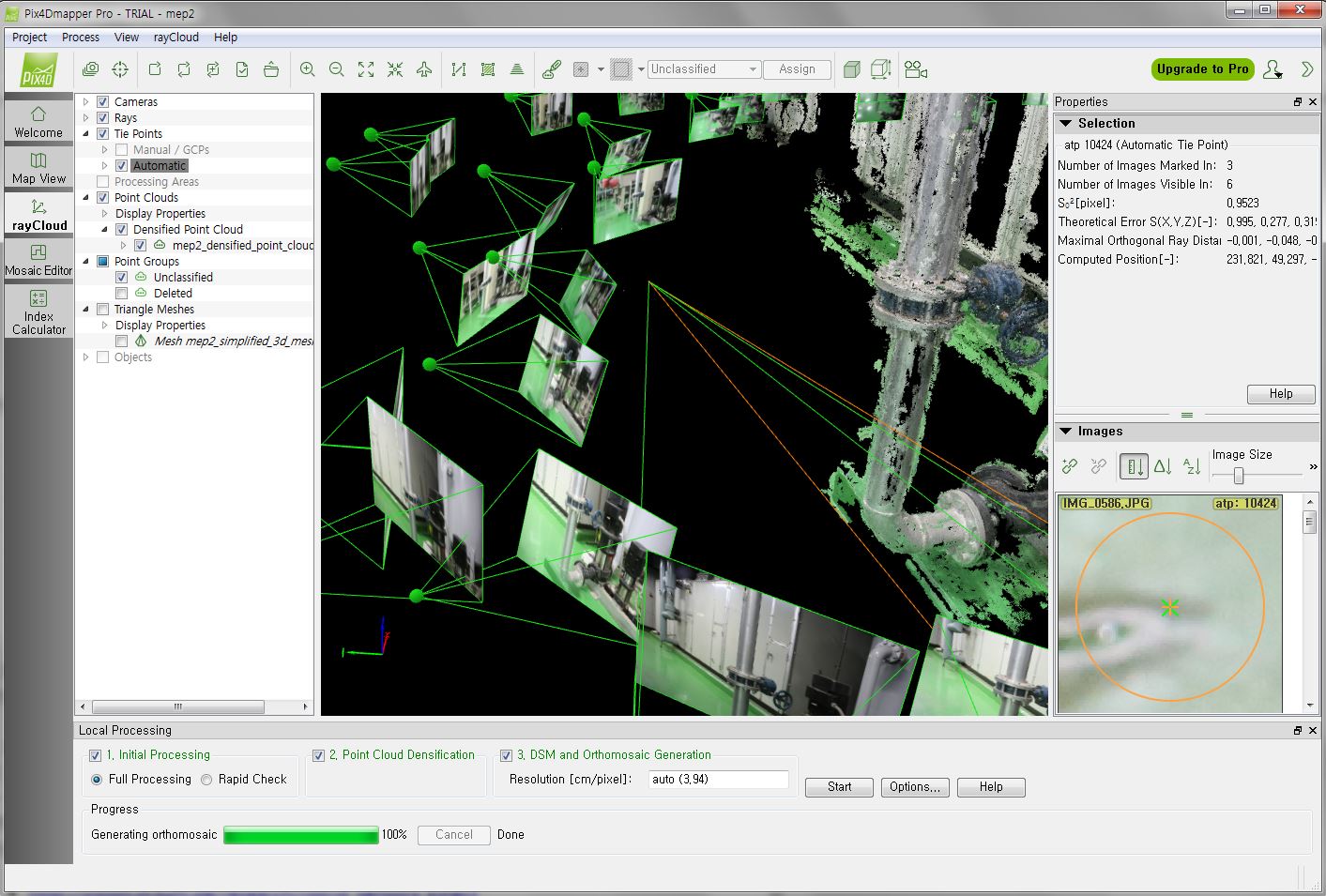Click the stacked cameras toolbar icon
The height and width of the screenshot is (896, 1326).
(91, 69)
